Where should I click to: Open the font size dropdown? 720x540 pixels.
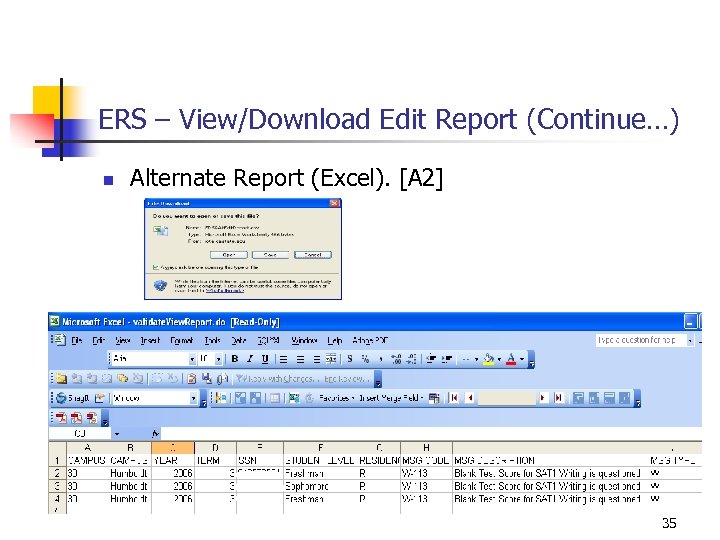pos(219,359)
